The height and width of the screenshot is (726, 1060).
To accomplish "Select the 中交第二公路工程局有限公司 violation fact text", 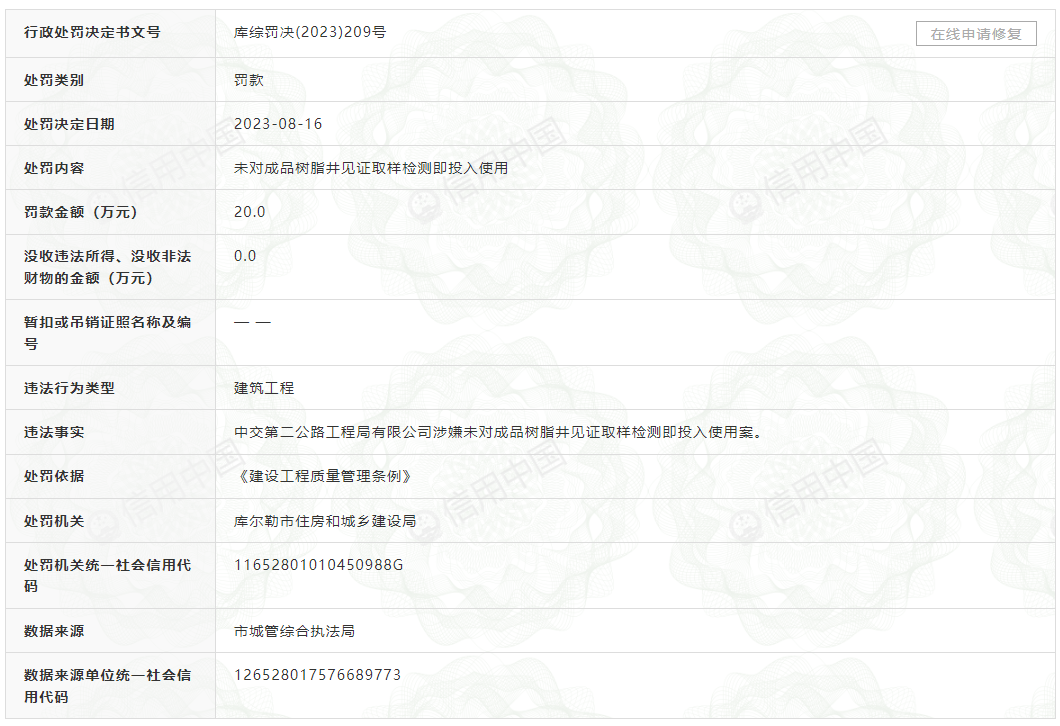I will (x=498, y=432).
